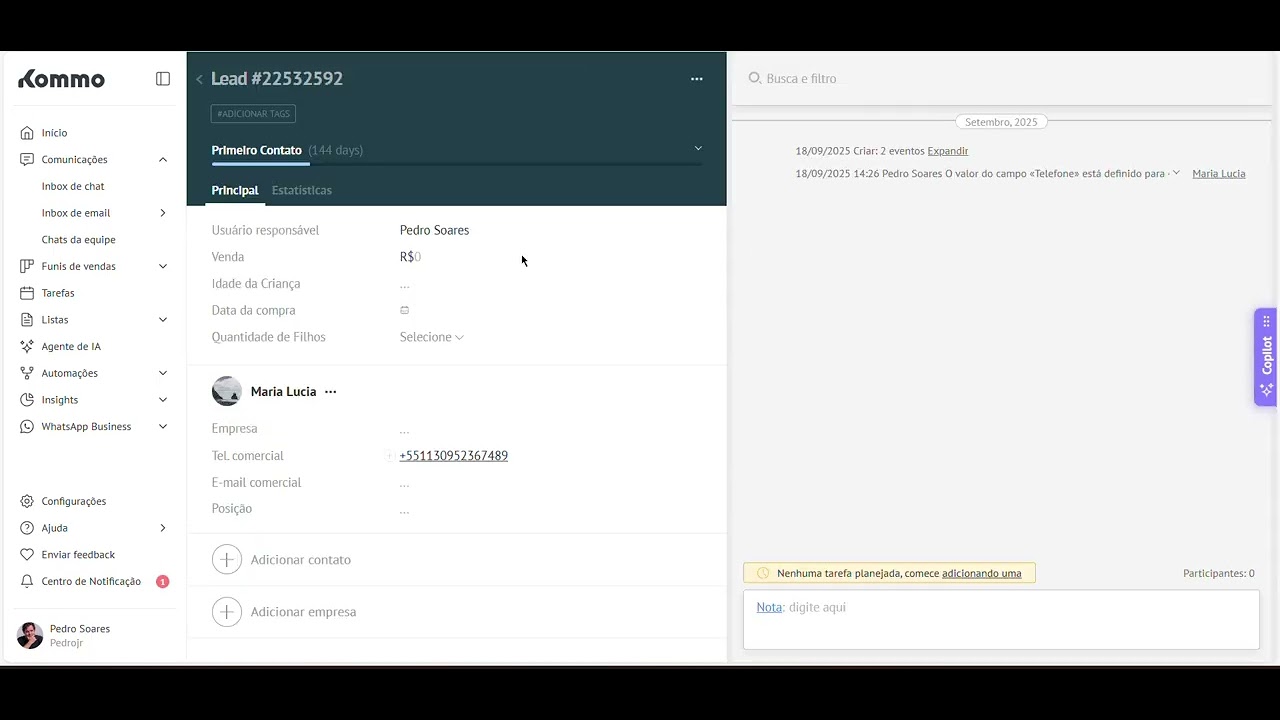Click the Empresa value field
Image resolution: width=1280 pixels, height=720 pixels.
pos(404,429)
